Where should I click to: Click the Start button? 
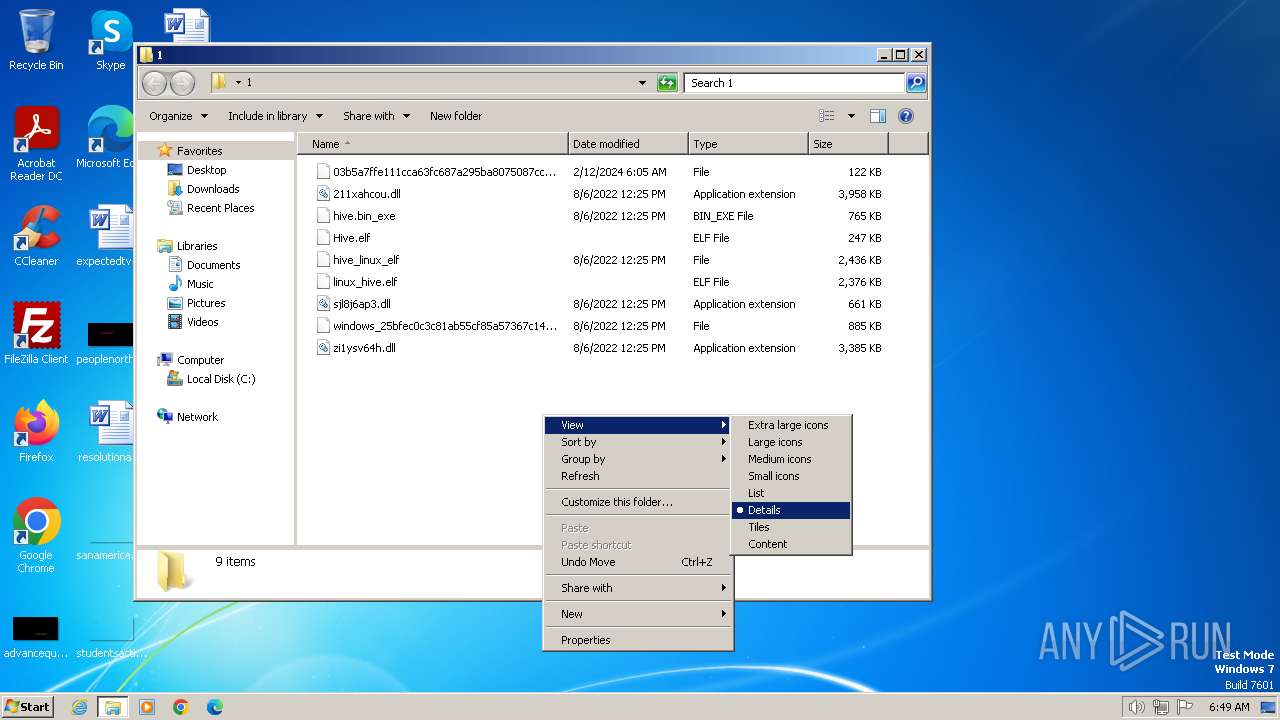(28, 707)
